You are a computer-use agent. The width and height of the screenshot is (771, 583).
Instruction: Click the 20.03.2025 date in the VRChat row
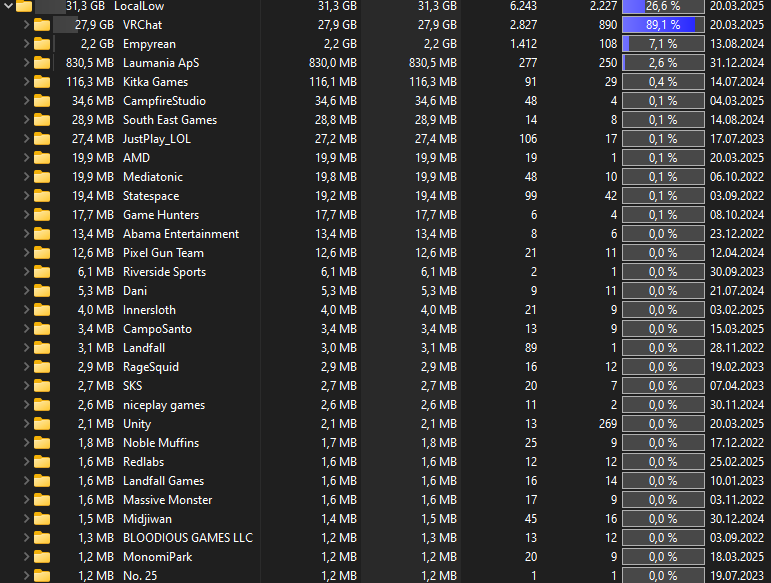point(737,25)
